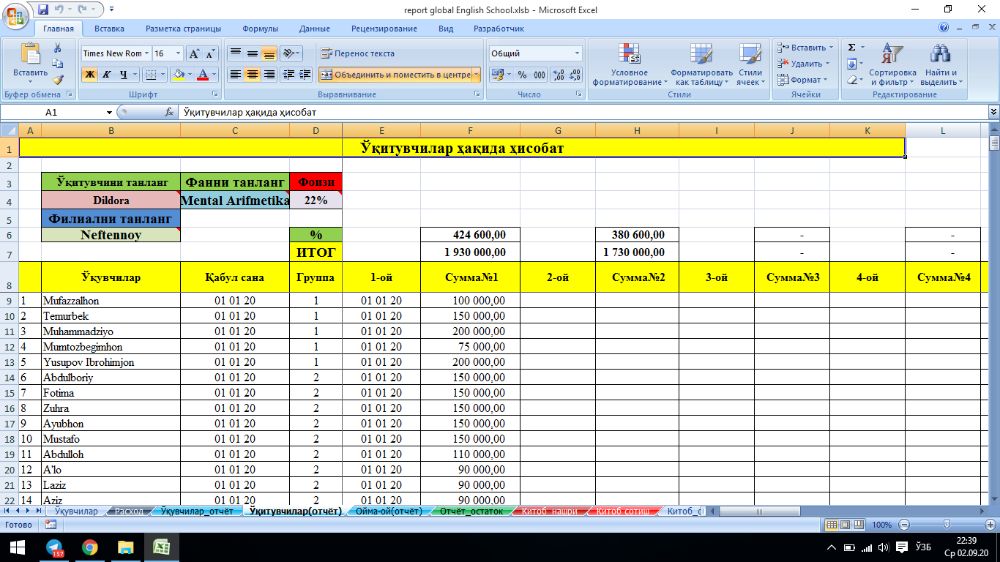The height and width of the screenshot is (562, 1000).
Task: Click Удалить cells button
Action: [x=804, y=64]
